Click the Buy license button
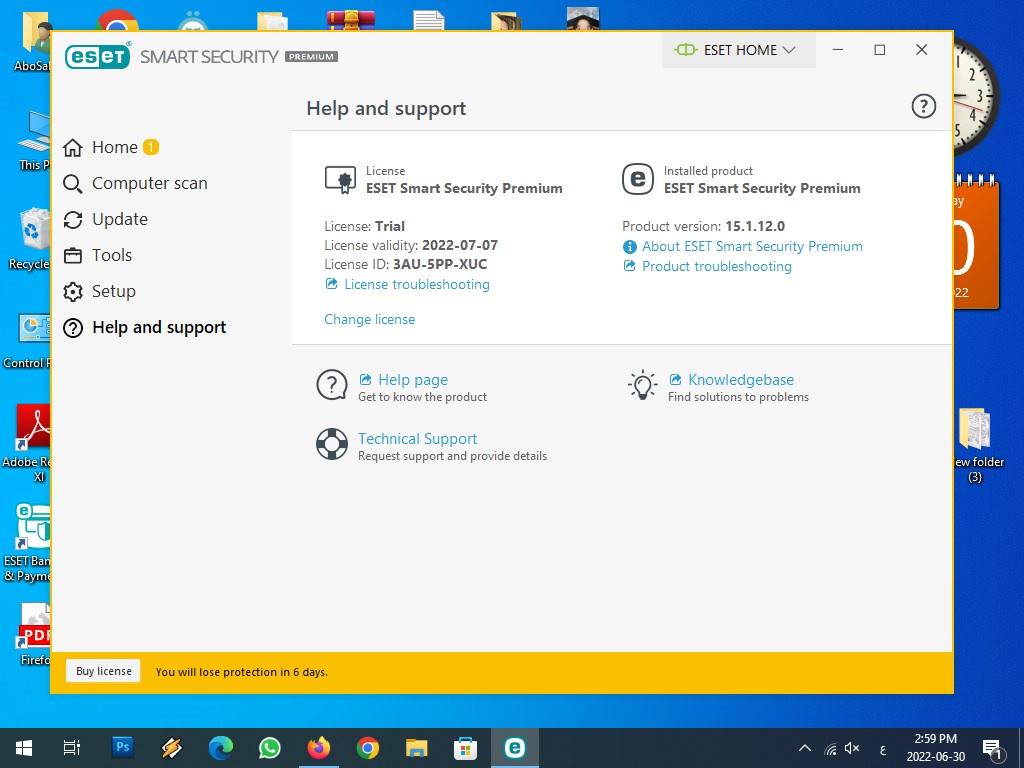Viewport: 1024px width, 768px height. coord(103,671)
